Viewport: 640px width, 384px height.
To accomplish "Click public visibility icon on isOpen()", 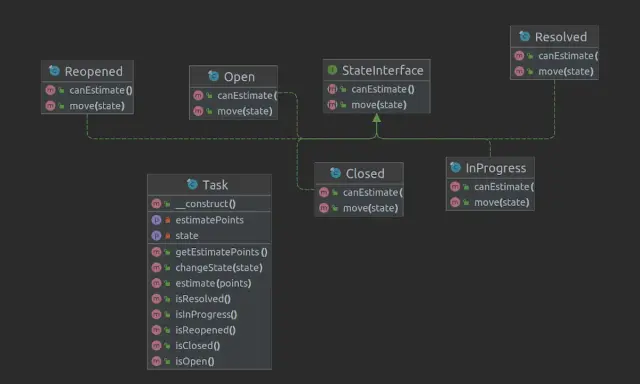I will (x=167, y=361).
